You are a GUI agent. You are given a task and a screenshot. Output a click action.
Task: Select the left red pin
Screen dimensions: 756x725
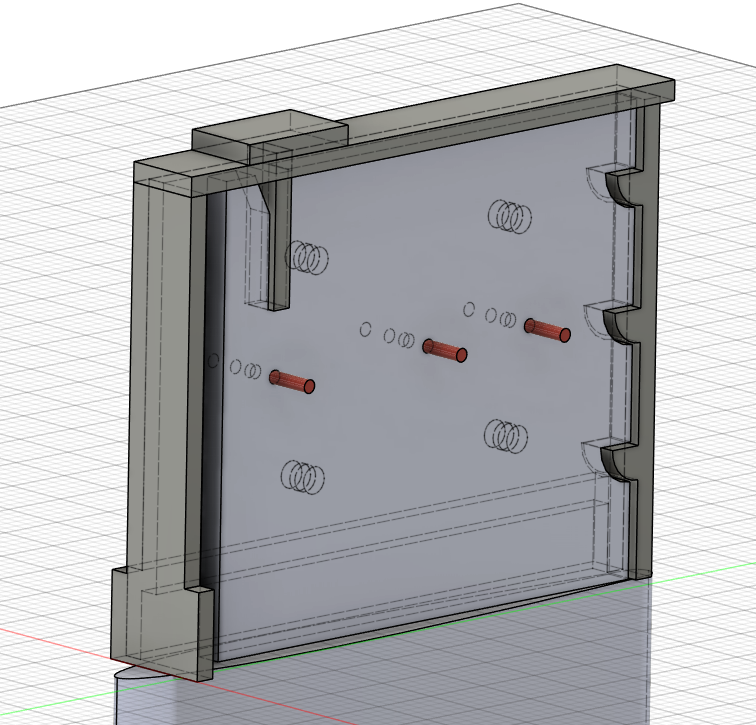coord(291,382)
